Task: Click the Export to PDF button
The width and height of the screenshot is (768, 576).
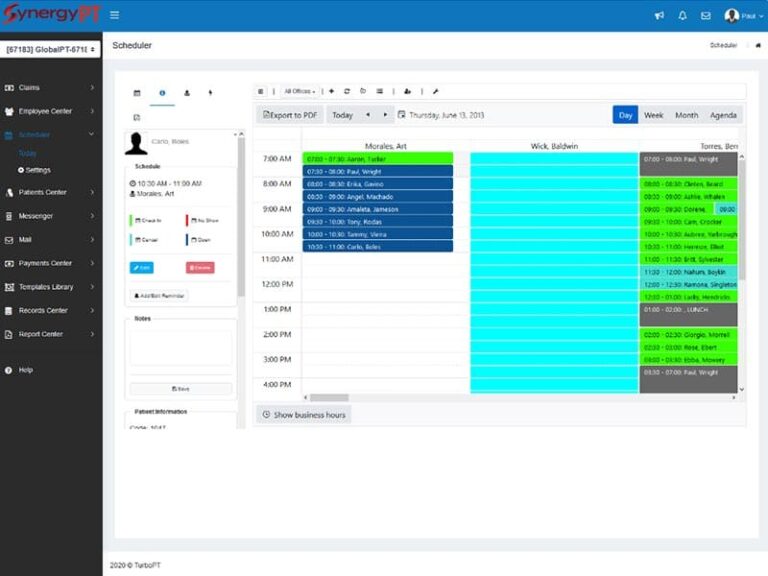Action: pos(289,115)
